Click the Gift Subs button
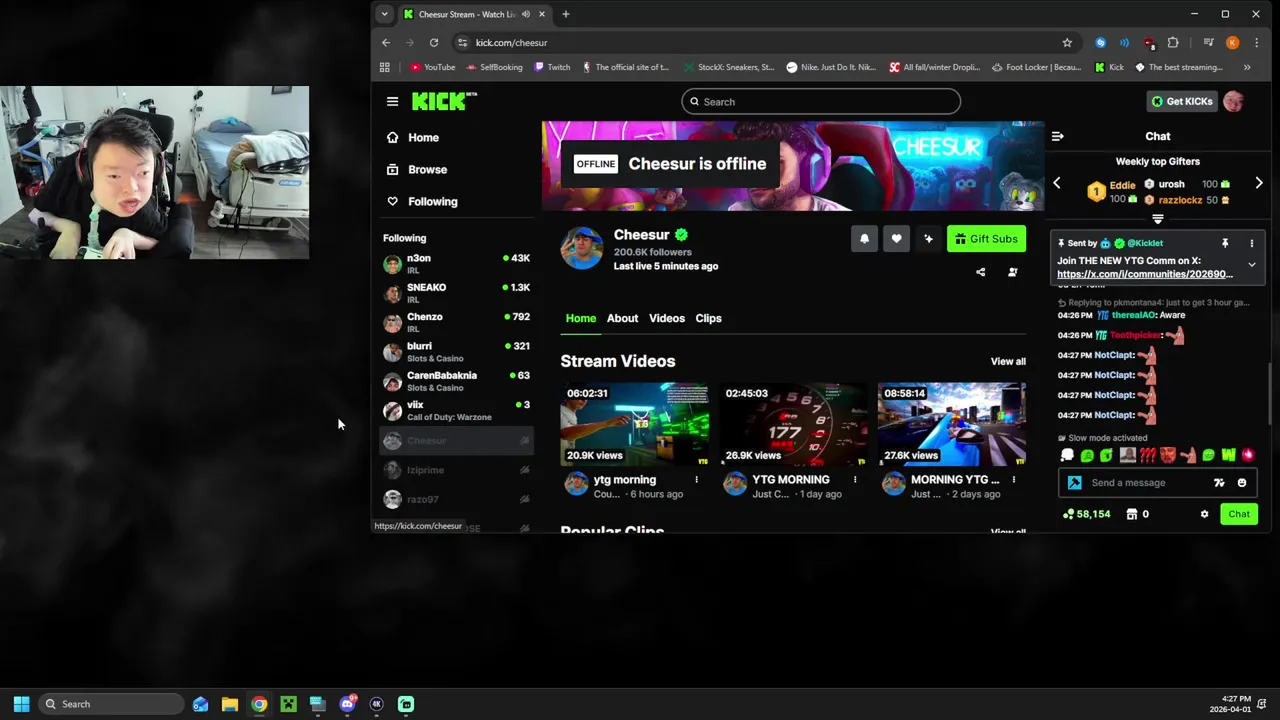 [986, 239]
